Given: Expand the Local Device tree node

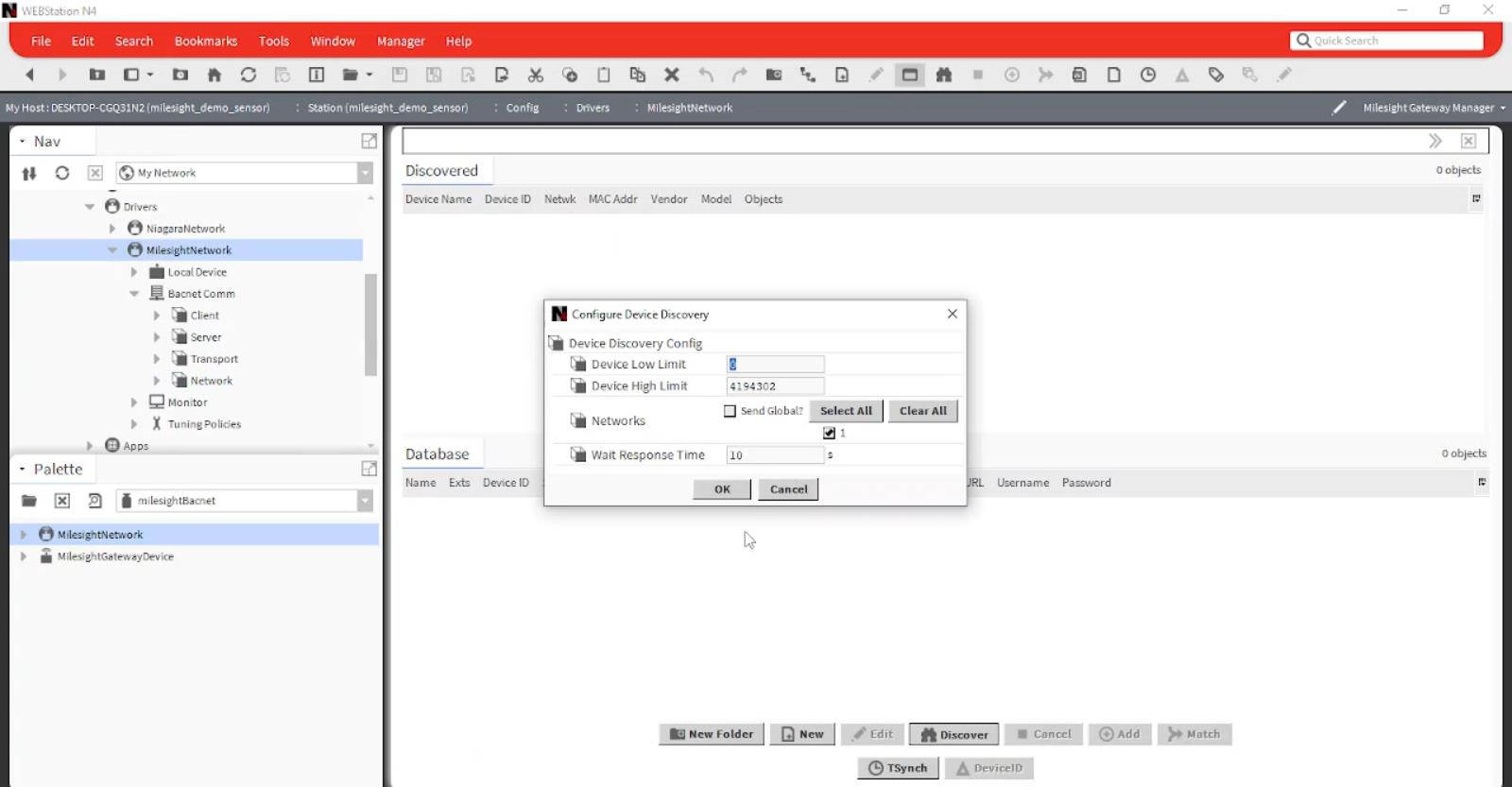Looking at the screenshot, I should pos(134,272).
